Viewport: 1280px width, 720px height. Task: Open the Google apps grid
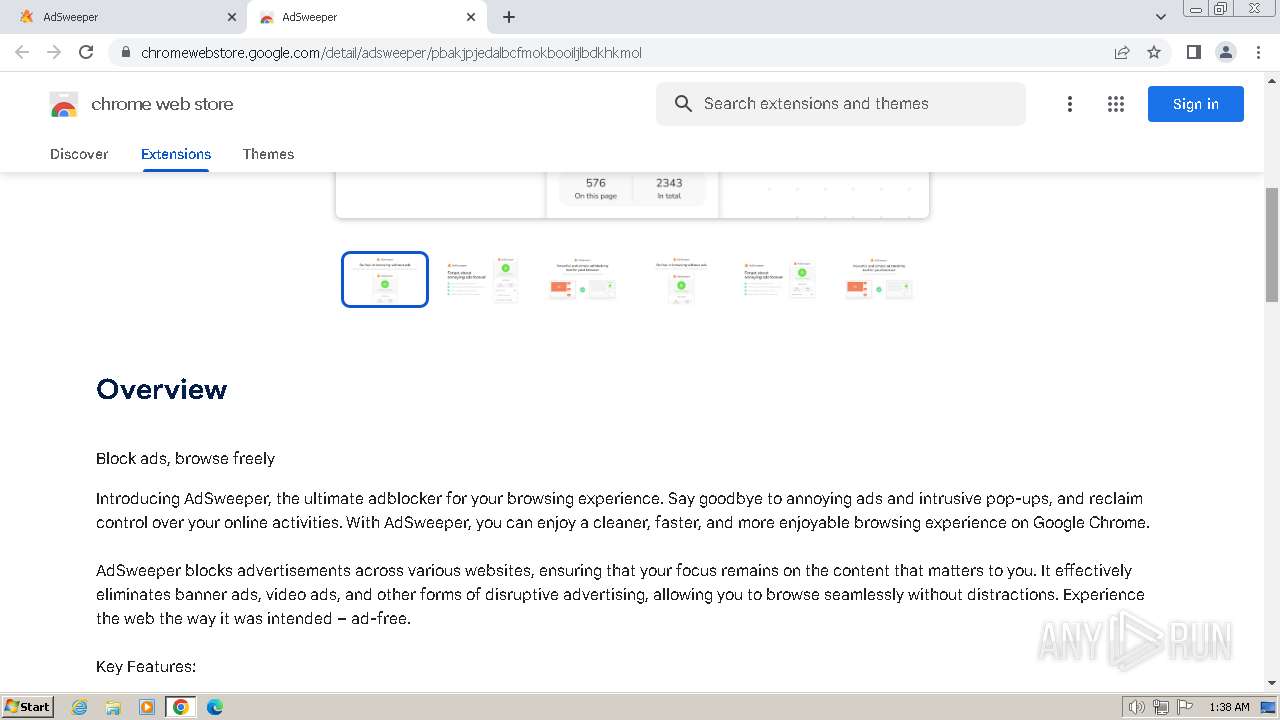point(1116,104)
